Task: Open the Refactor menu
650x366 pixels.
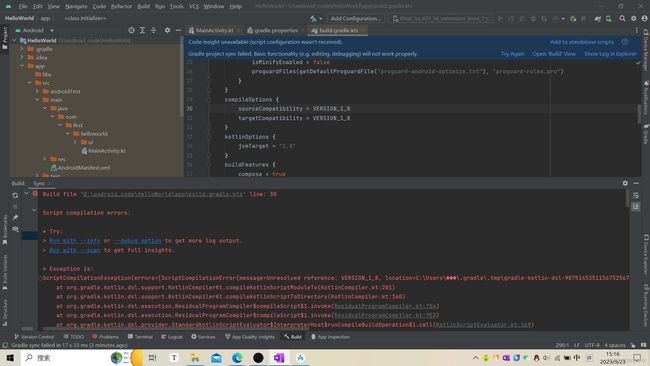Action: pos(121,6)
